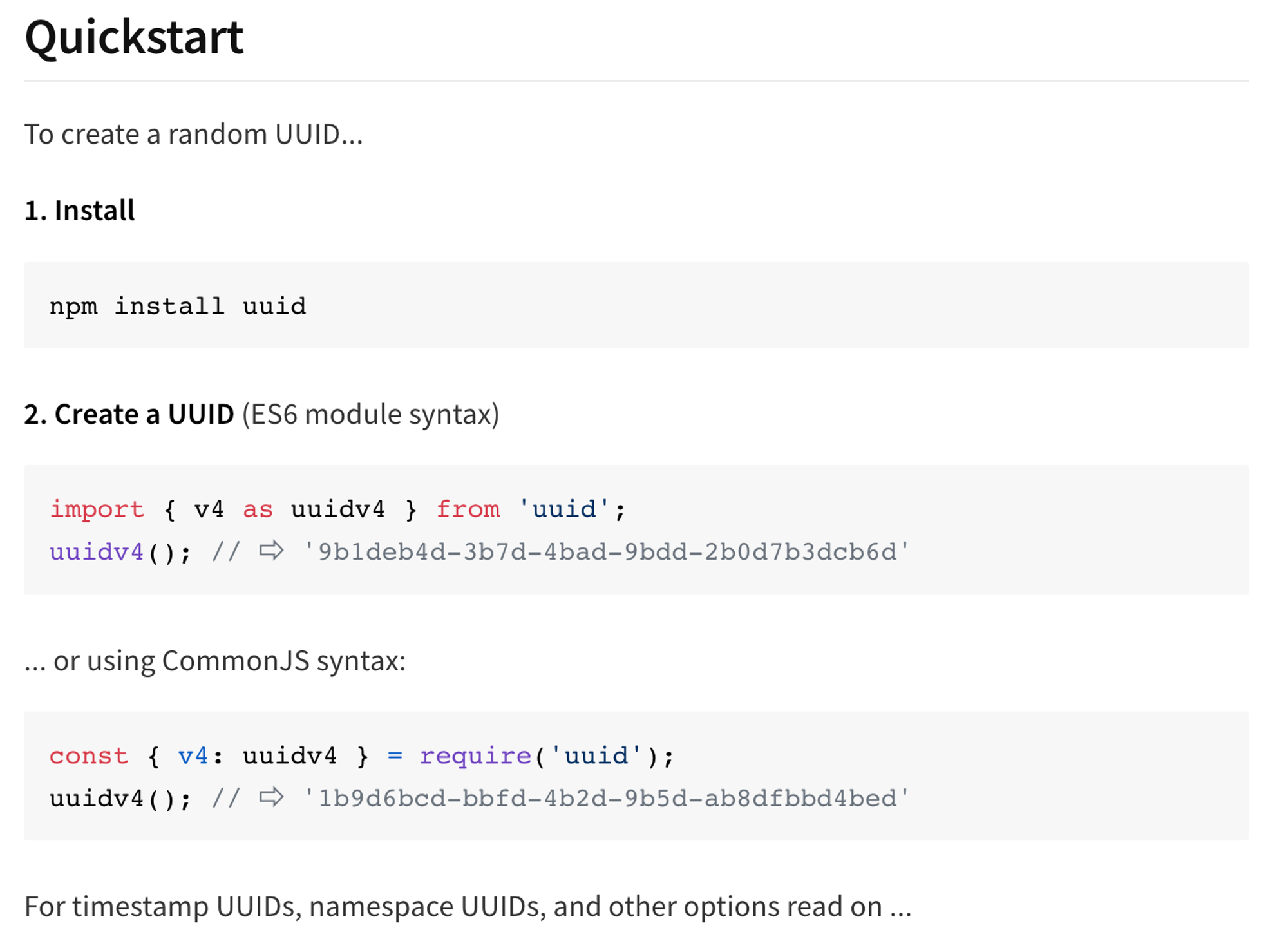
Task: Click the 'For timestamp UUIDs, namespace UUIDs' sentence
Action: point(468,906)
